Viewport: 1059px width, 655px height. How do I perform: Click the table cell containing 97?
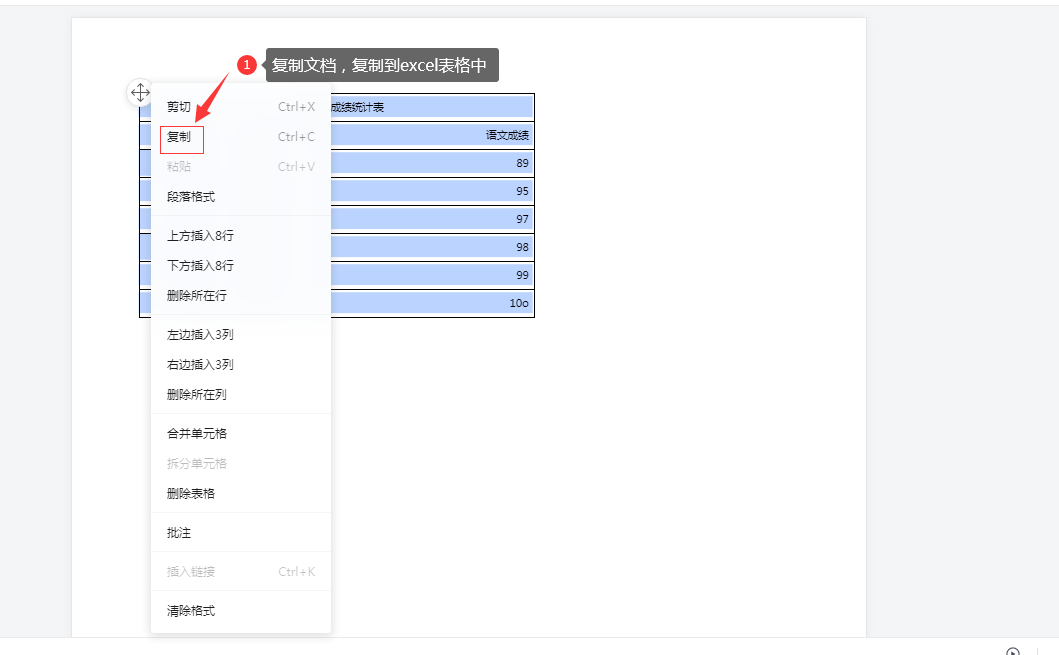click(x=432, y=219)
